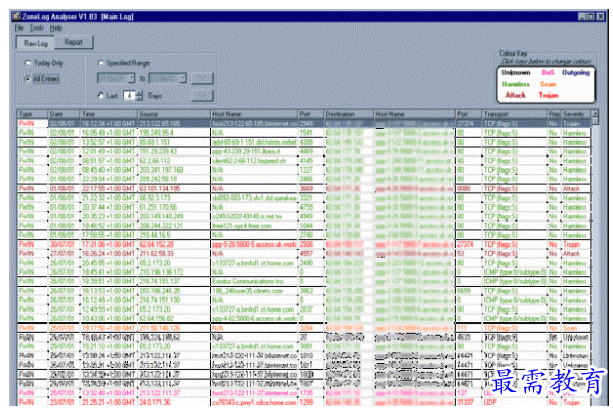The height and width of the screenshot is (413, 613).
Task: Open the Tools menu
Action: tap(37, 28)
